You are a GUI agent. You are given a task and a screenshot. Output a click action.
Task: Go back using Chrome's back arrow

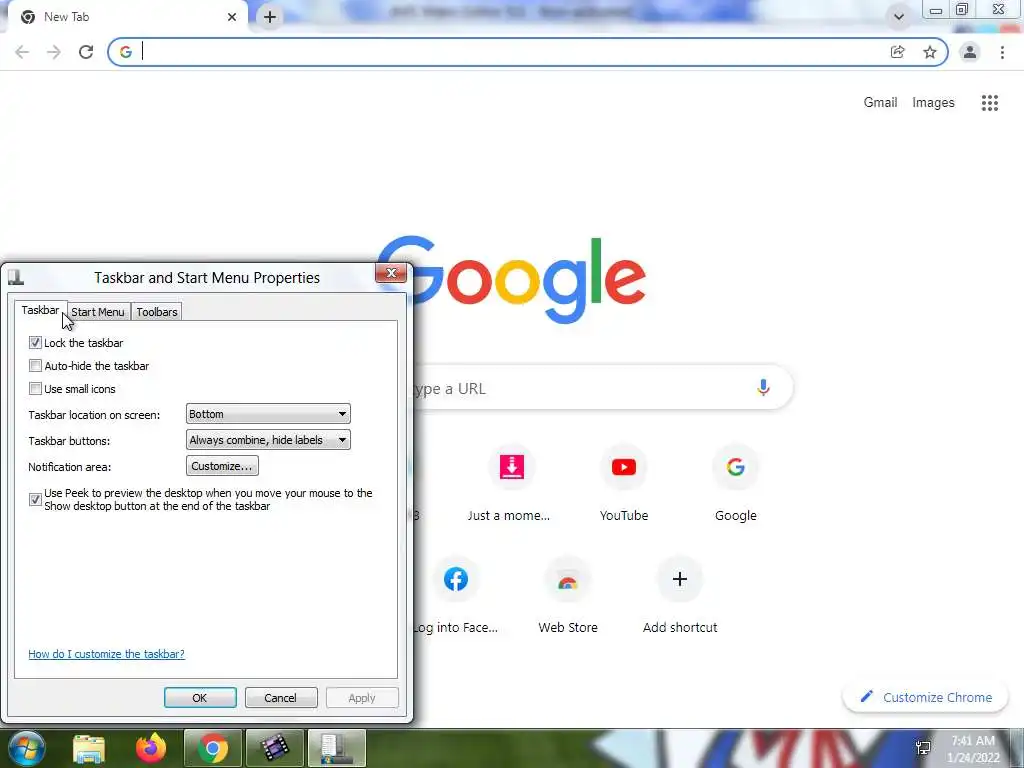coord(22,52)
